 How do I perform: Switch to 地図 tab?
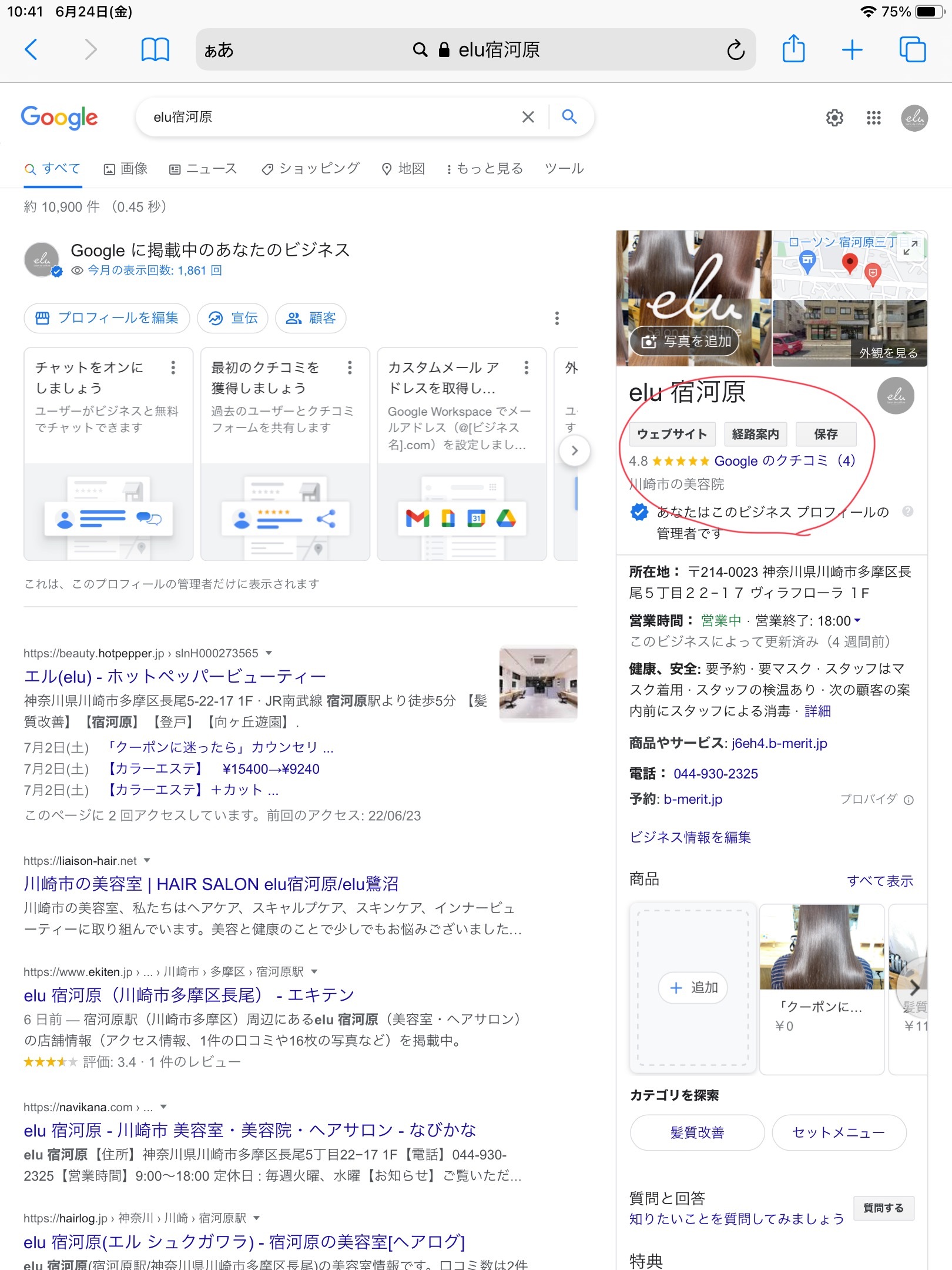click(403, 169)
